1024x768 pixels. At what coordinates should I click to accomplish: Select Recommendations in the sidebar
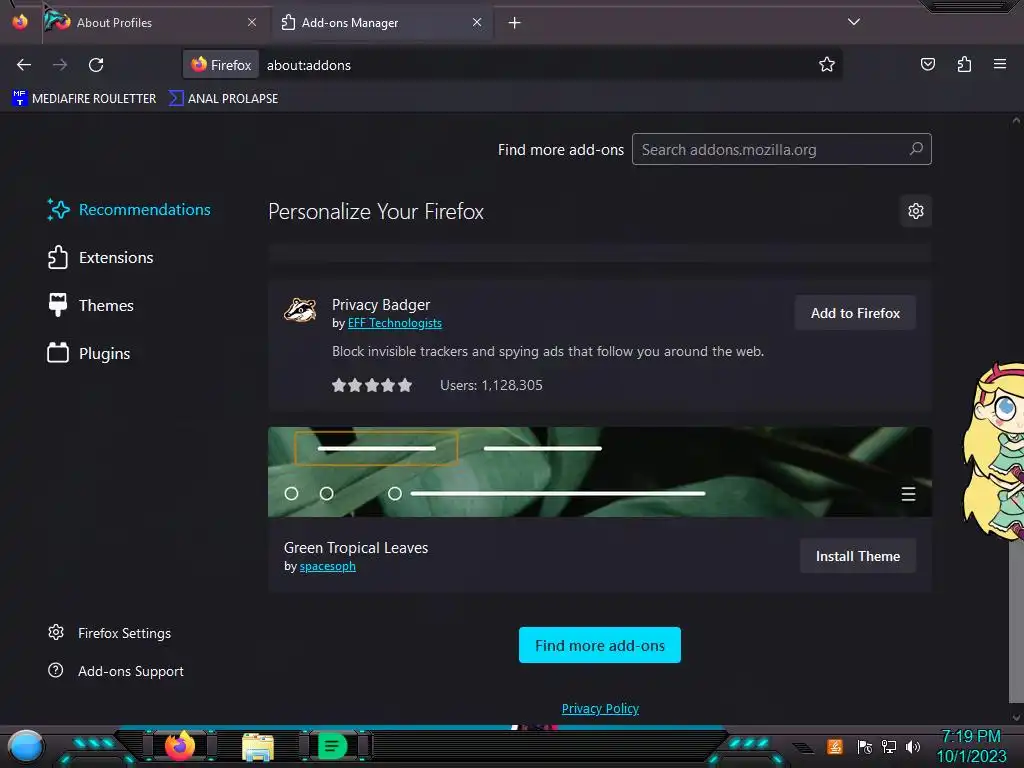(x=129, y=210)
